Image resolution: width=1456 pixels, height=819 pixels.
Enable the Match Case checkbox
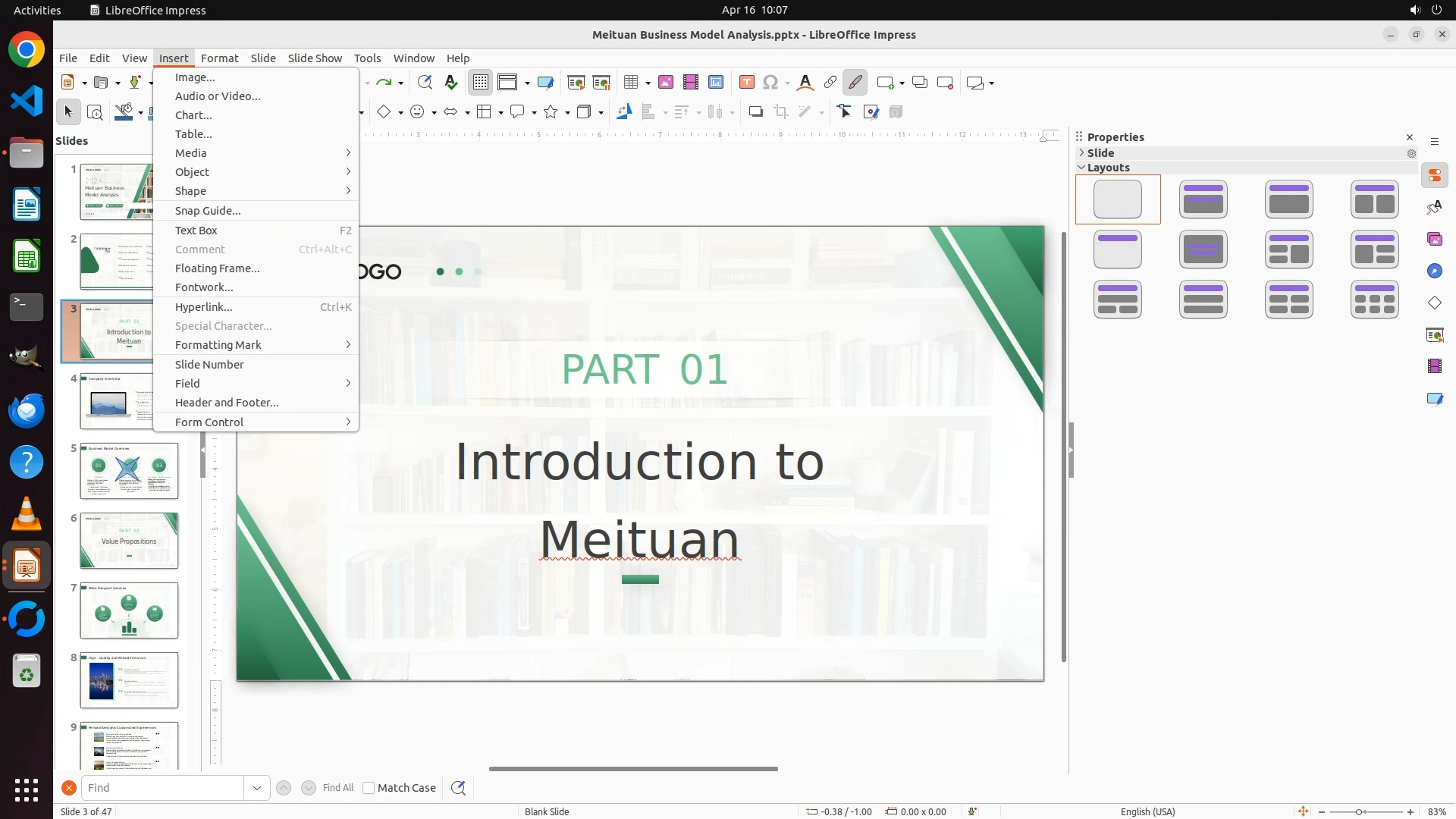pos(369,788)
